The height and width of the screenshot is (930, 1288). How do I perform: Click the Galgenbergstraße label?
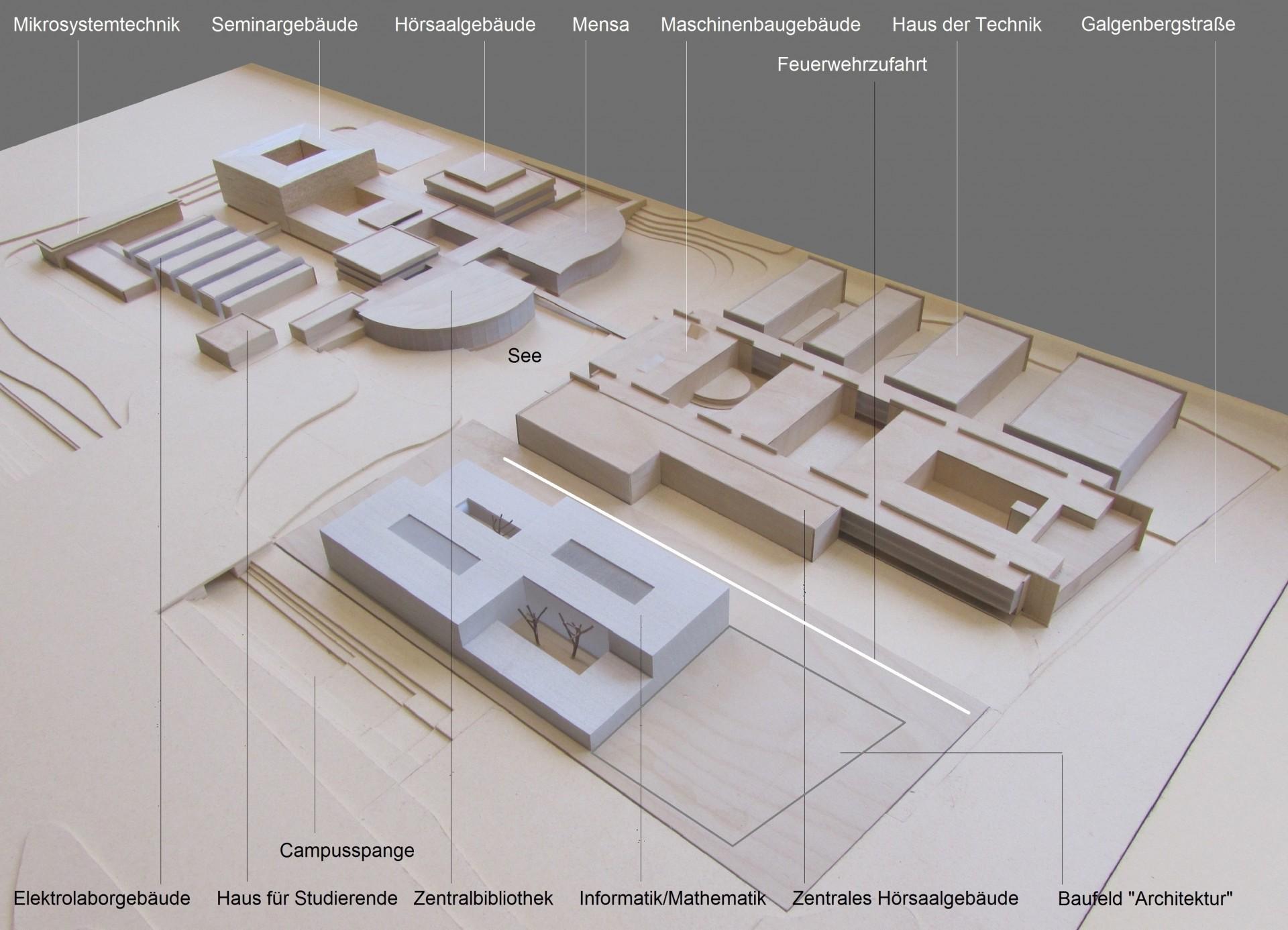tap(1158, 25)
